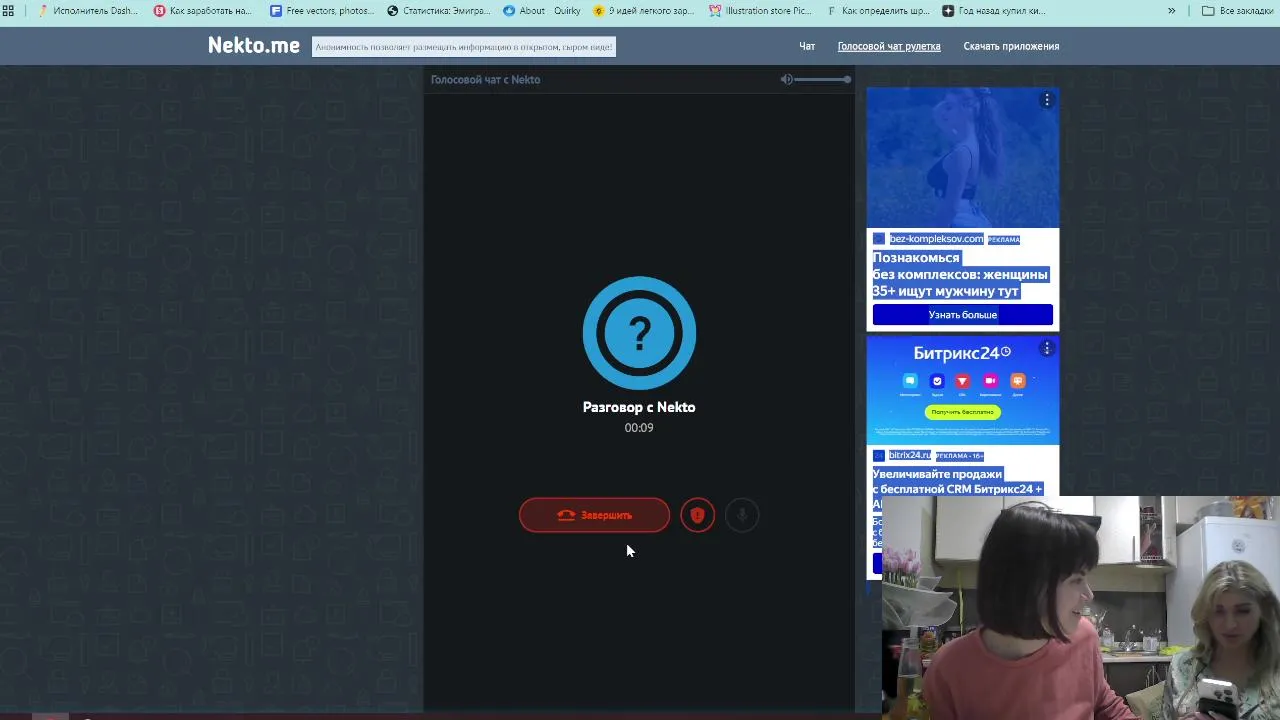This screenshot has height=720, width=1280.
Task: Open the Illustration store Pic bookmark
Action: pyautogui.click(x=760, y=11)
